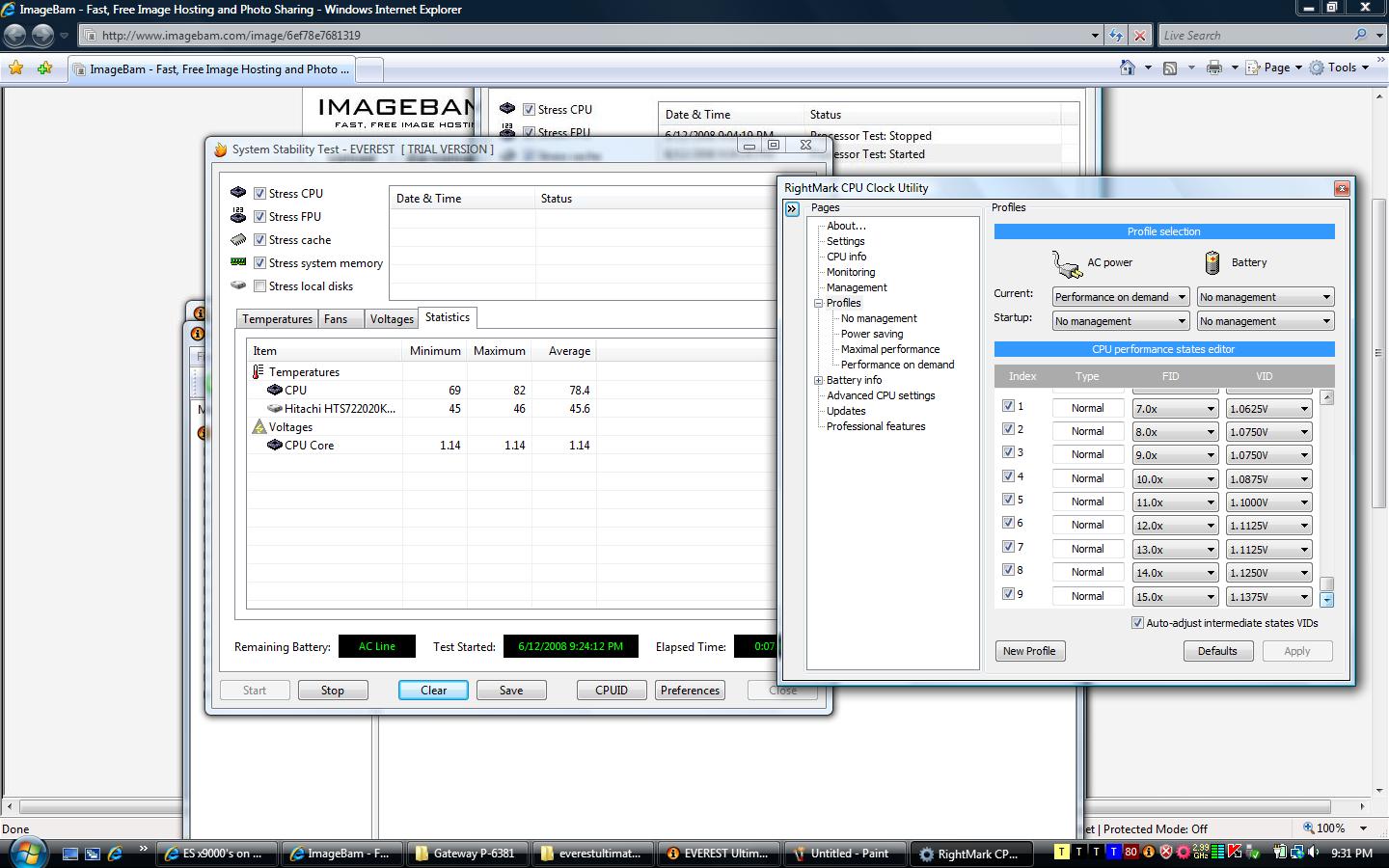Collapse the Profiles tree node

(819, 303)
